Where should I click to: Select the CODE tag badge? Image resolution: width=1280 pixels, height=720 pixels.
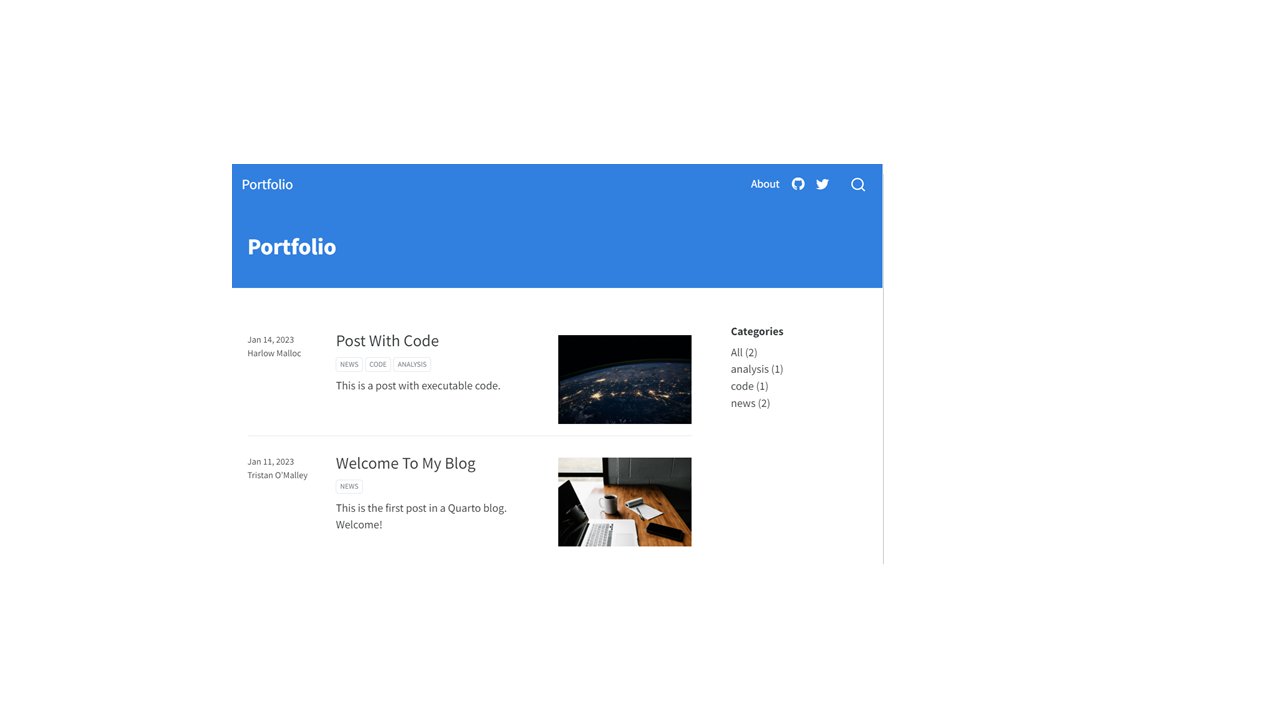tap(377, 364)
